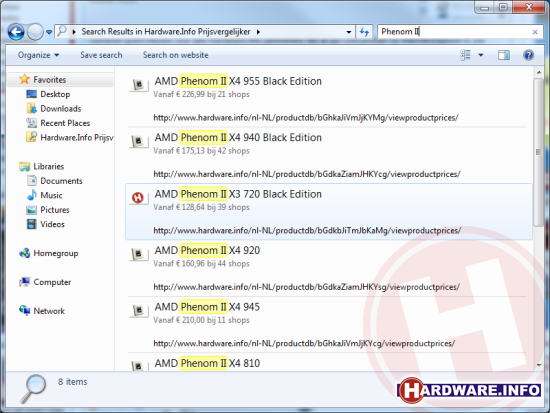The height and width of the screenshot is (413, 550).
Task: Open the Help question mark icon
Action: tap(528, 55)
